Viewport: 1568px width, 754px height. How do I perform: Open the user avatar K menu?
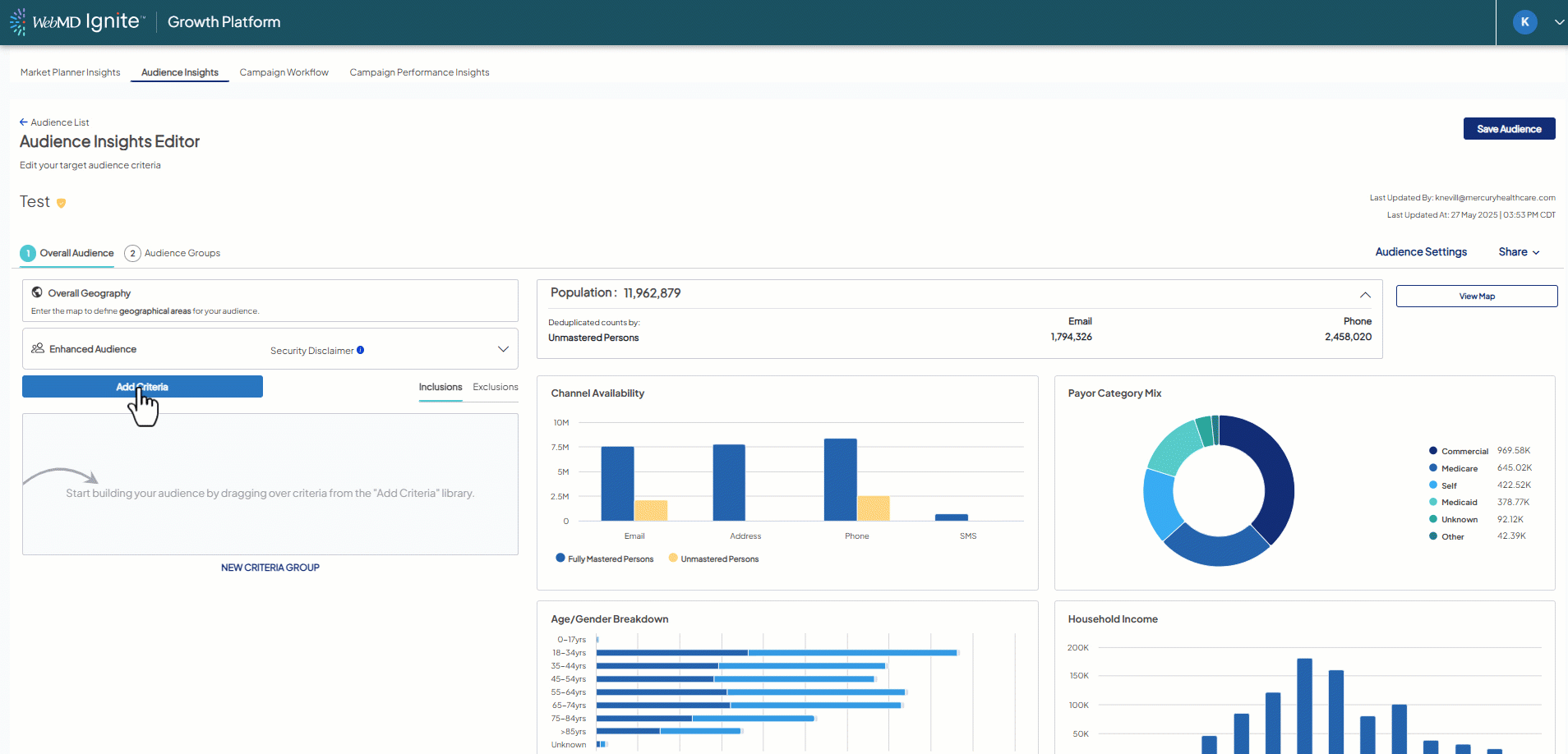pyautogui.click(x=1526, y=22)
